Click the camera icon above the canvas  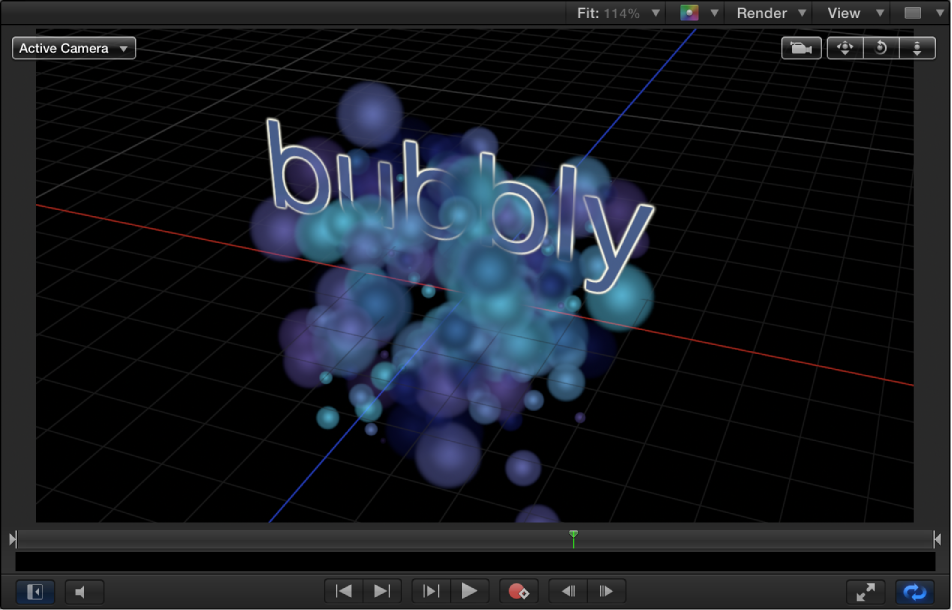click(800, 48)
